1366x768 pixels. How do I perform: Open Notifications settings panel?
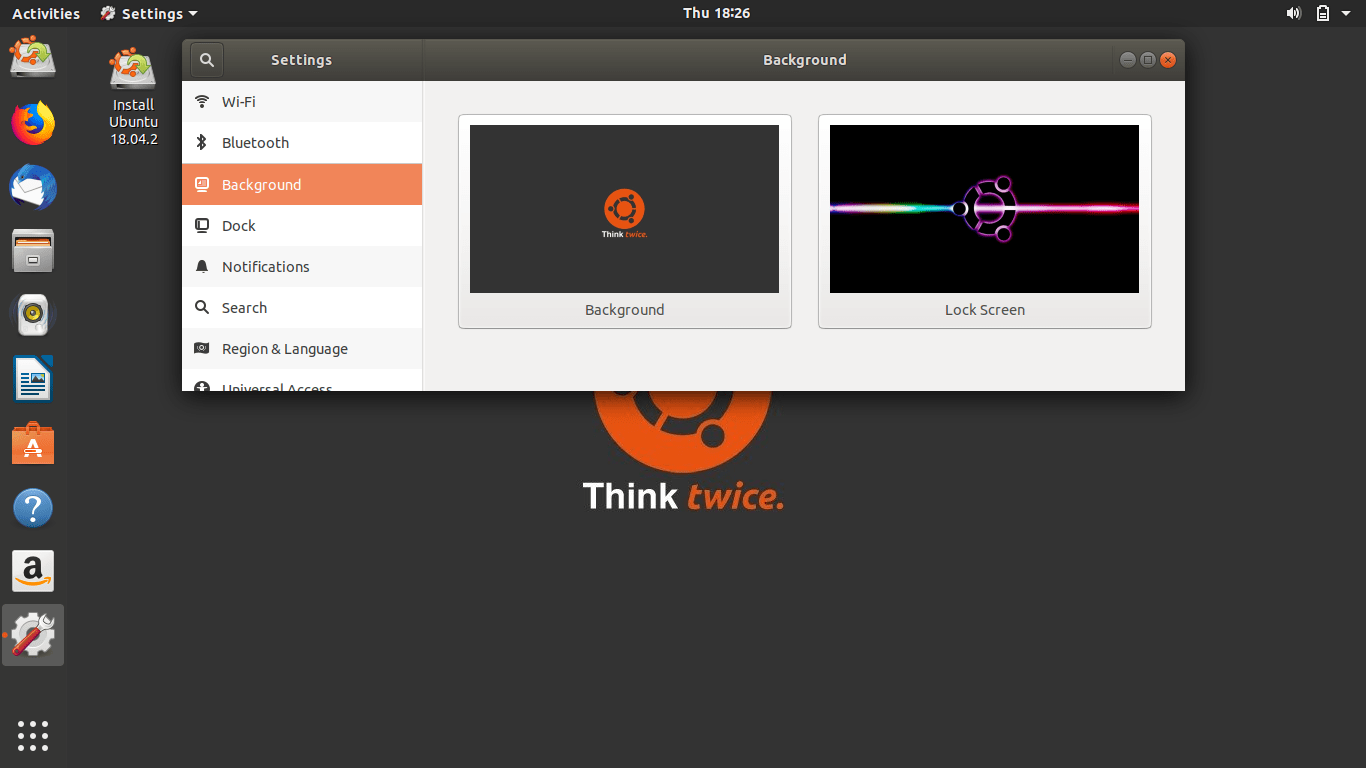click(x=302, y=267)
